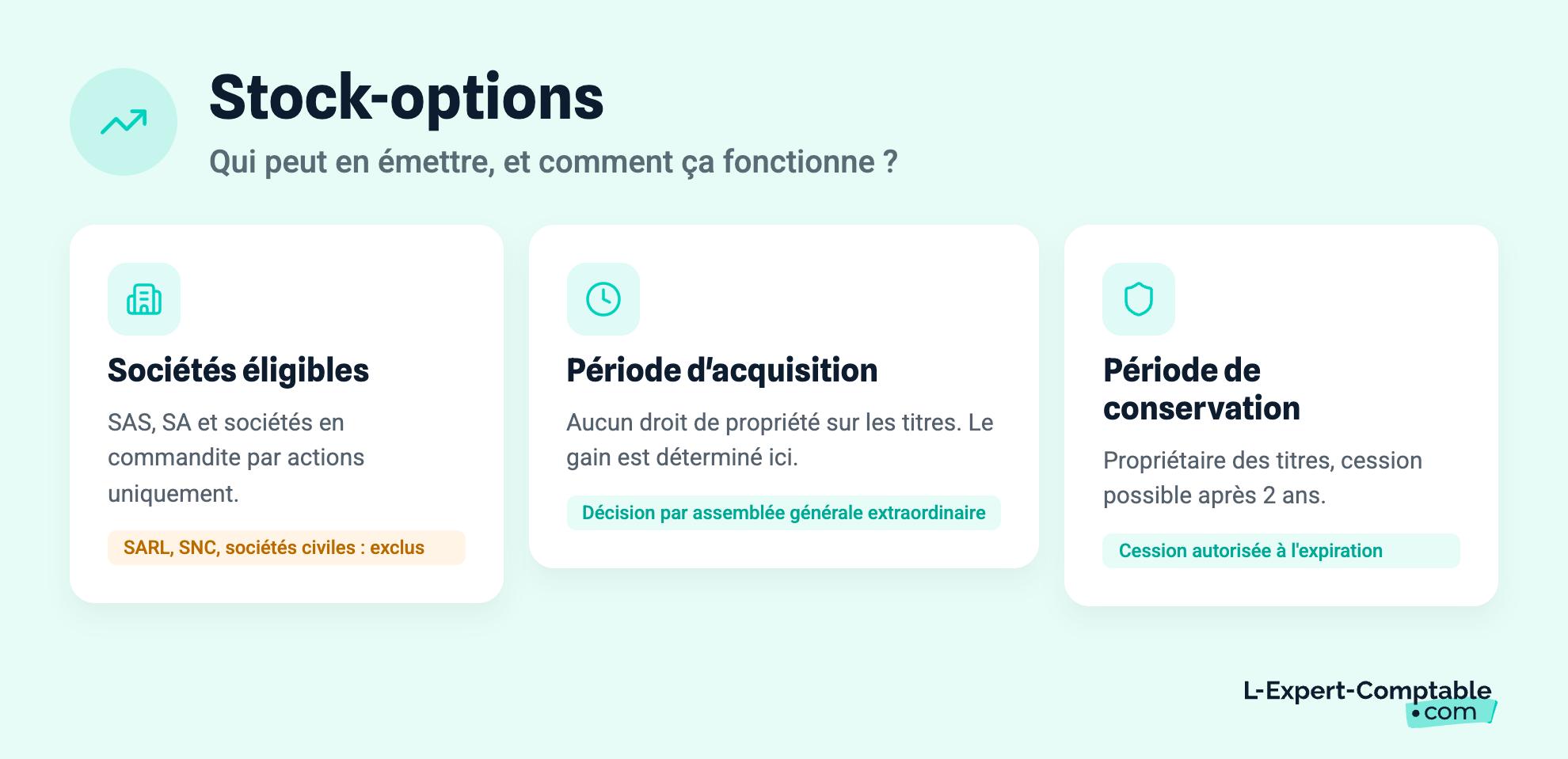Click the Décision par assemblée générale extraordinaire badge
Image resolution: width=1568 pixels, height=759 pixels.
[x=784, y=513]
